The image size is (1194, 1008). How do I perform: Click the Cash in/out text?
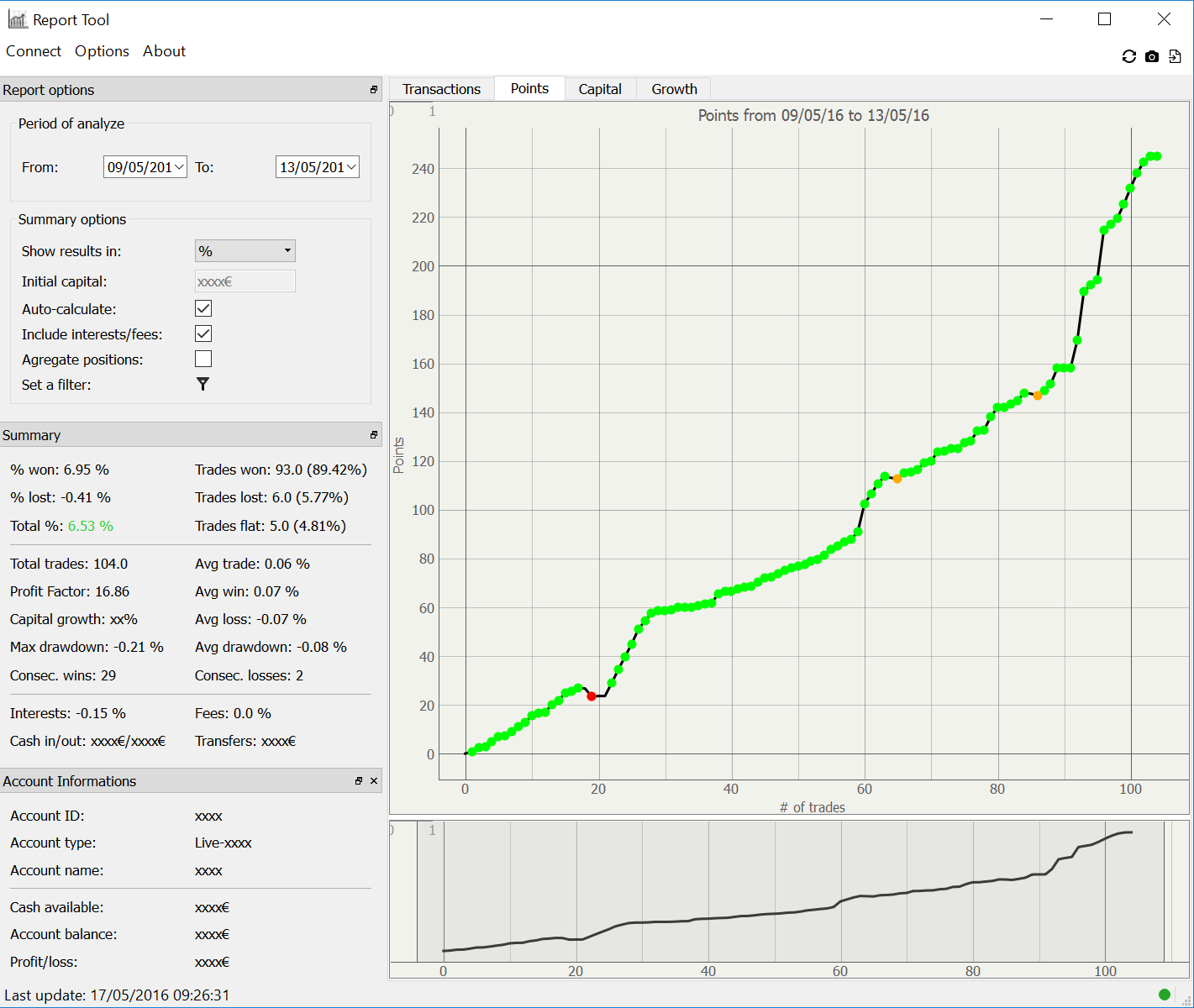tap(87, 741)
